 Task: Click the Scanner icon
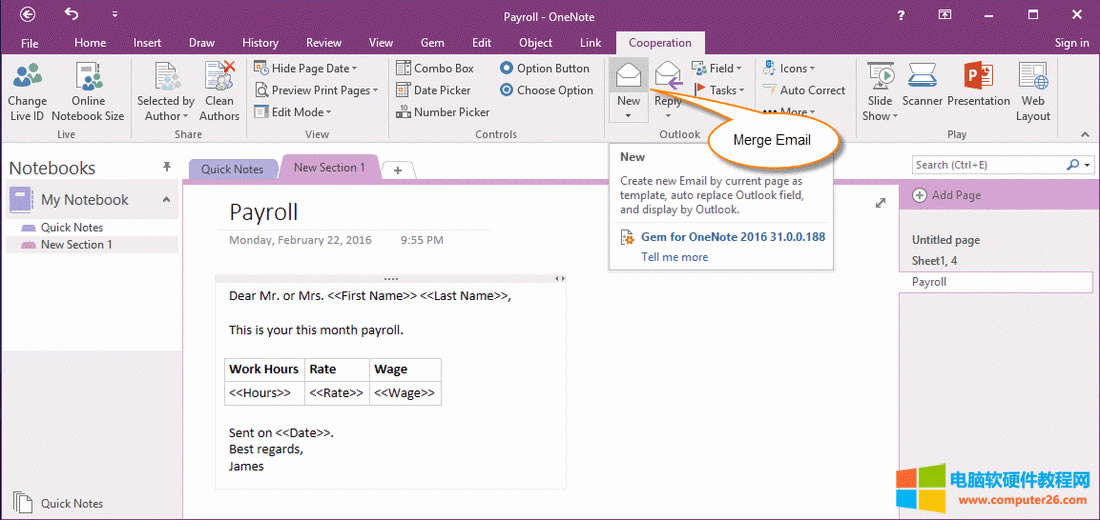point(922,78)
